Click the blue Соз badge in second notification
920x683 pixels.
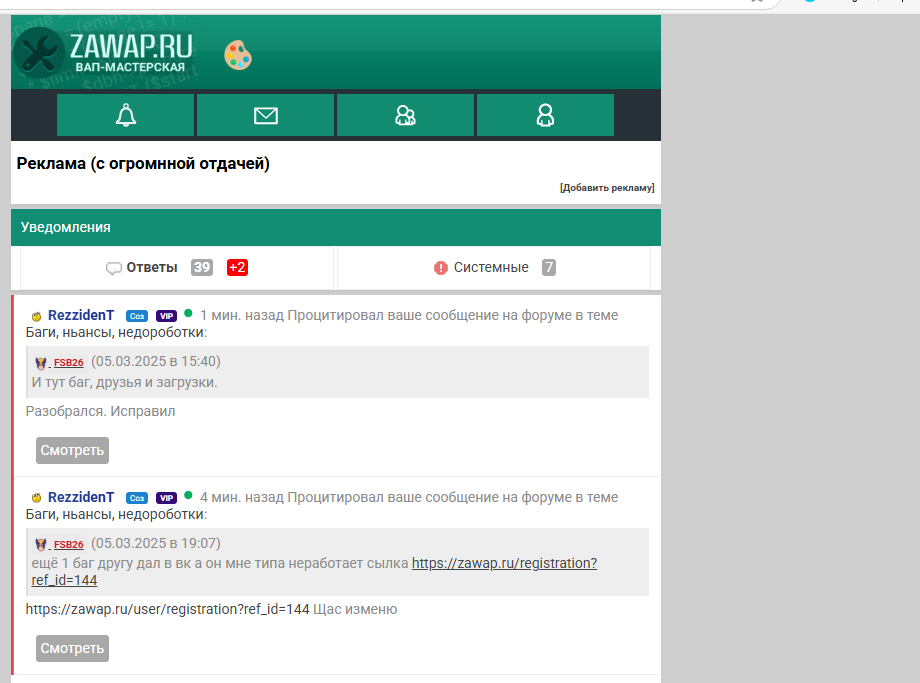pos(137,498)
